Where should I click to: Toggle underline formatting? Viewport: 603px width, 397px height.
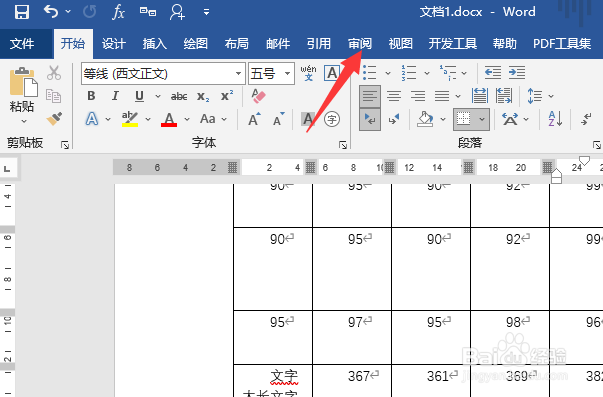pyautogui.click(x=139, y=96)
